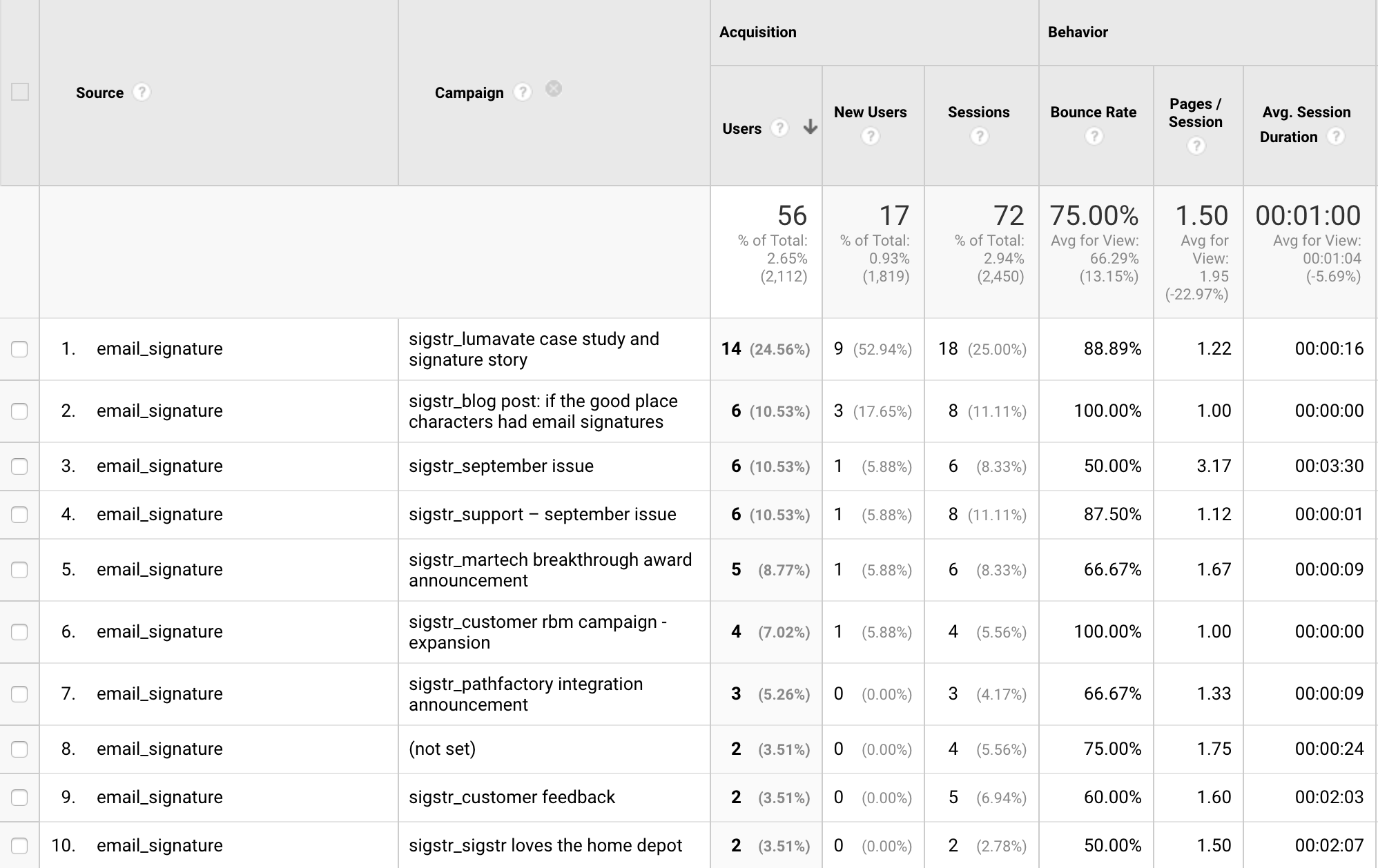Screen dimensions: 1378x868
Task: Click campaign sigstr_customer feedback
Action: [512, 797]
